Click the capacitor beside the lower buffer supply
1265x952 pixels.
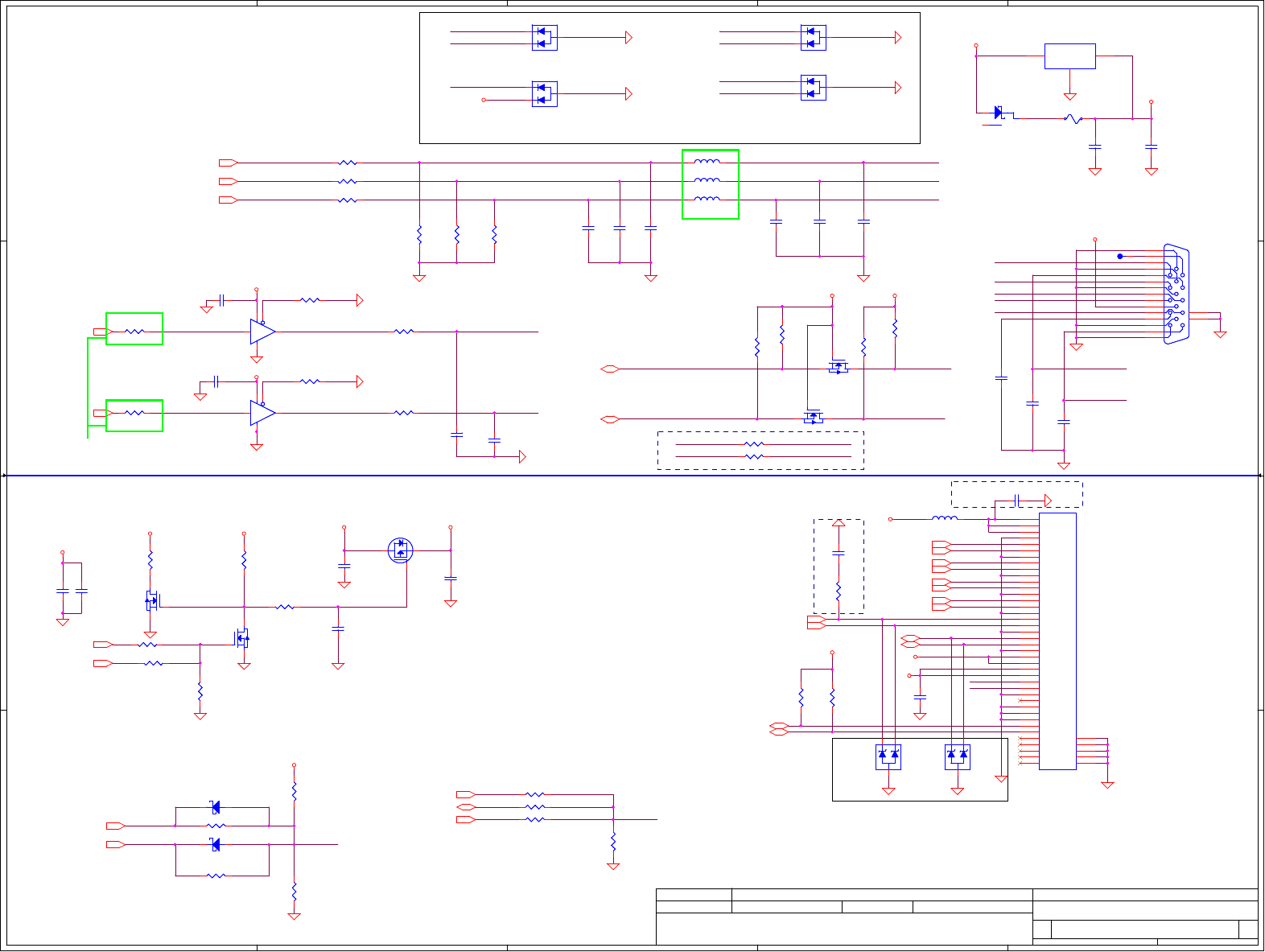pyautogui.click(x=216, y=381)
